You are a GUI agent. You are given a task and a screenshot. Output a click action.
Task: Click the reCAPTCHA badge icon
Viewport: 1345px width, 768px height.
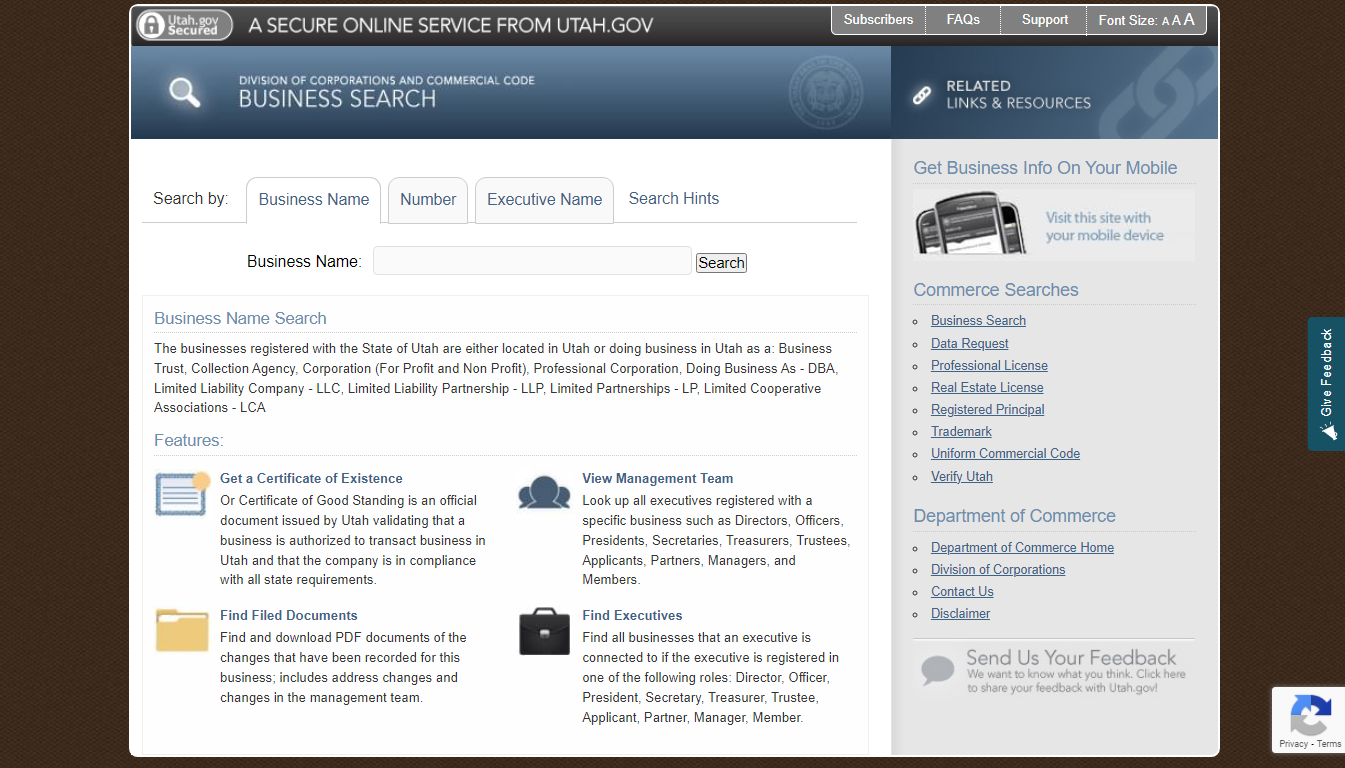click(1310, 714)
